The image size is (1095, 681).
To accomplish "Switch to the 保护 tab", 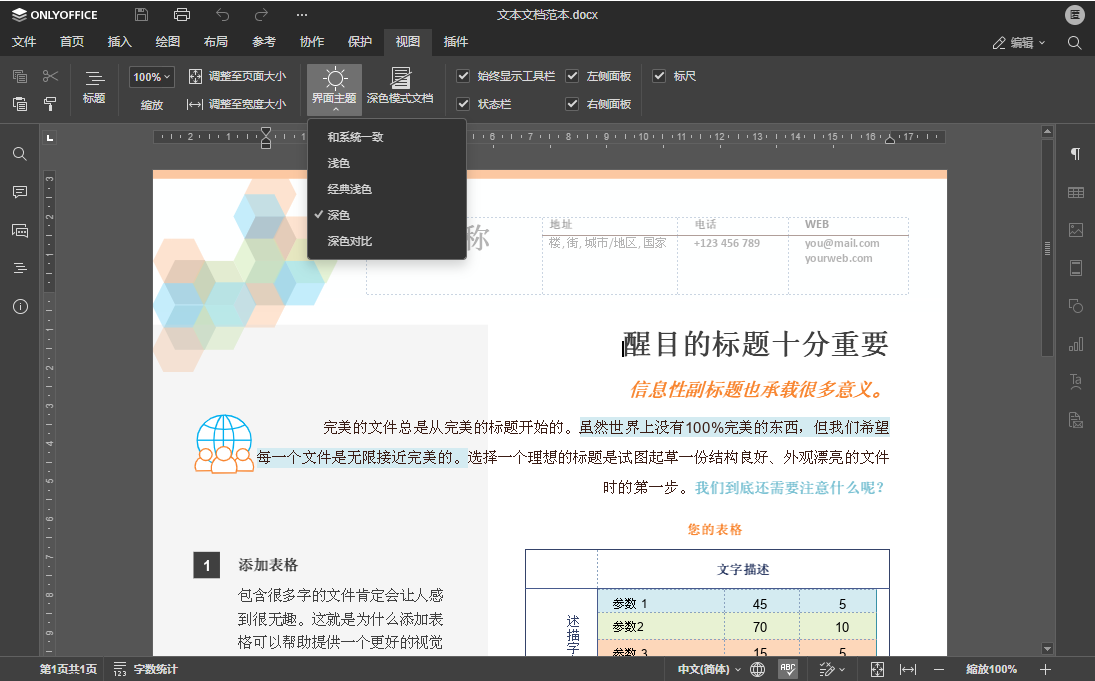I will coord(360,42).
